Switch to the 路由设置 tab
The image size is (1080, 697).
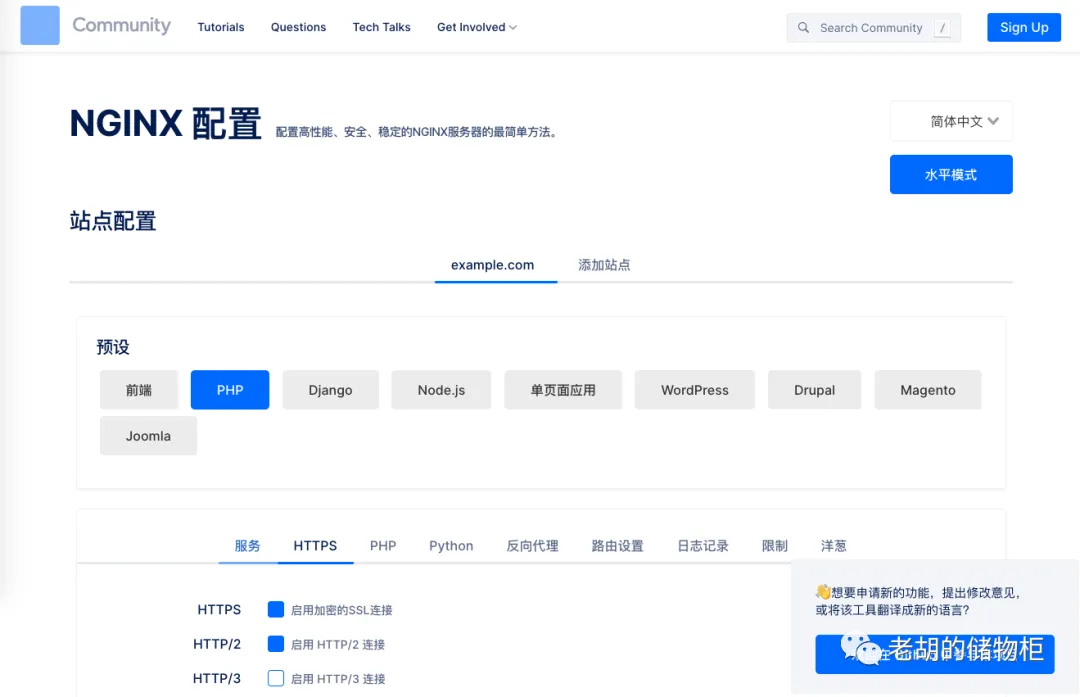click(617, 546)
